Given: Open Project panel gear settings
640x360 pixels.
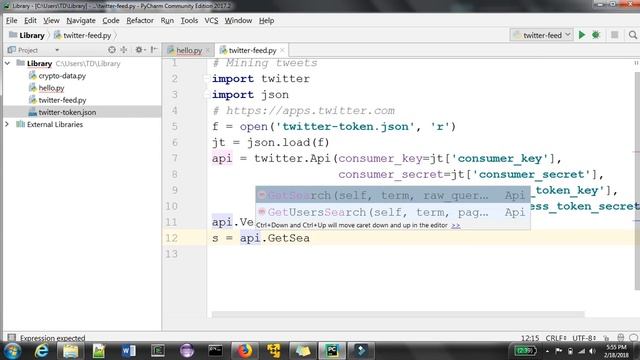Looking at the screenshot, I should click(140, 50).
